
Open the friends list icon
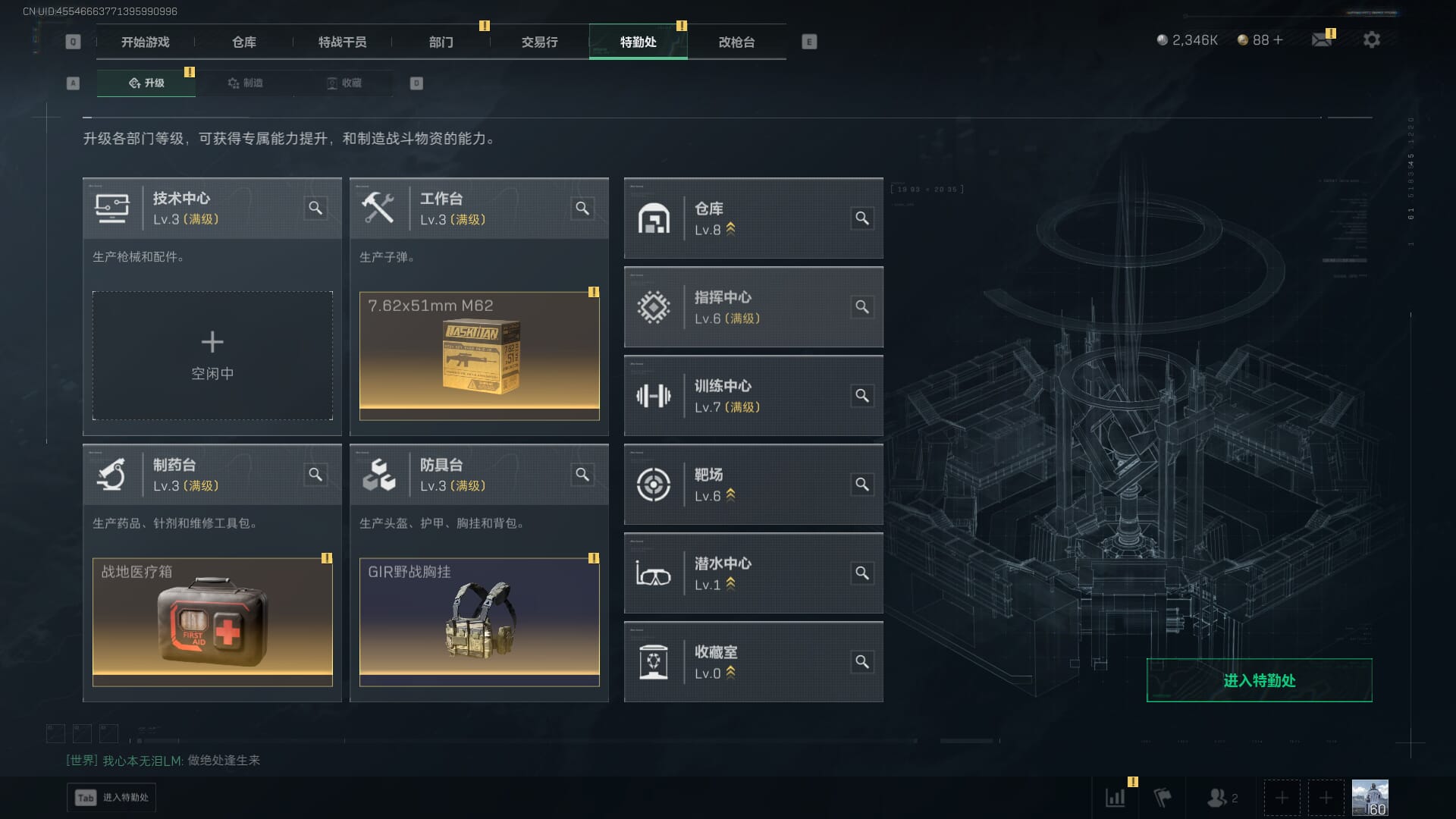pyautogui.click(x=1216, y=798)
